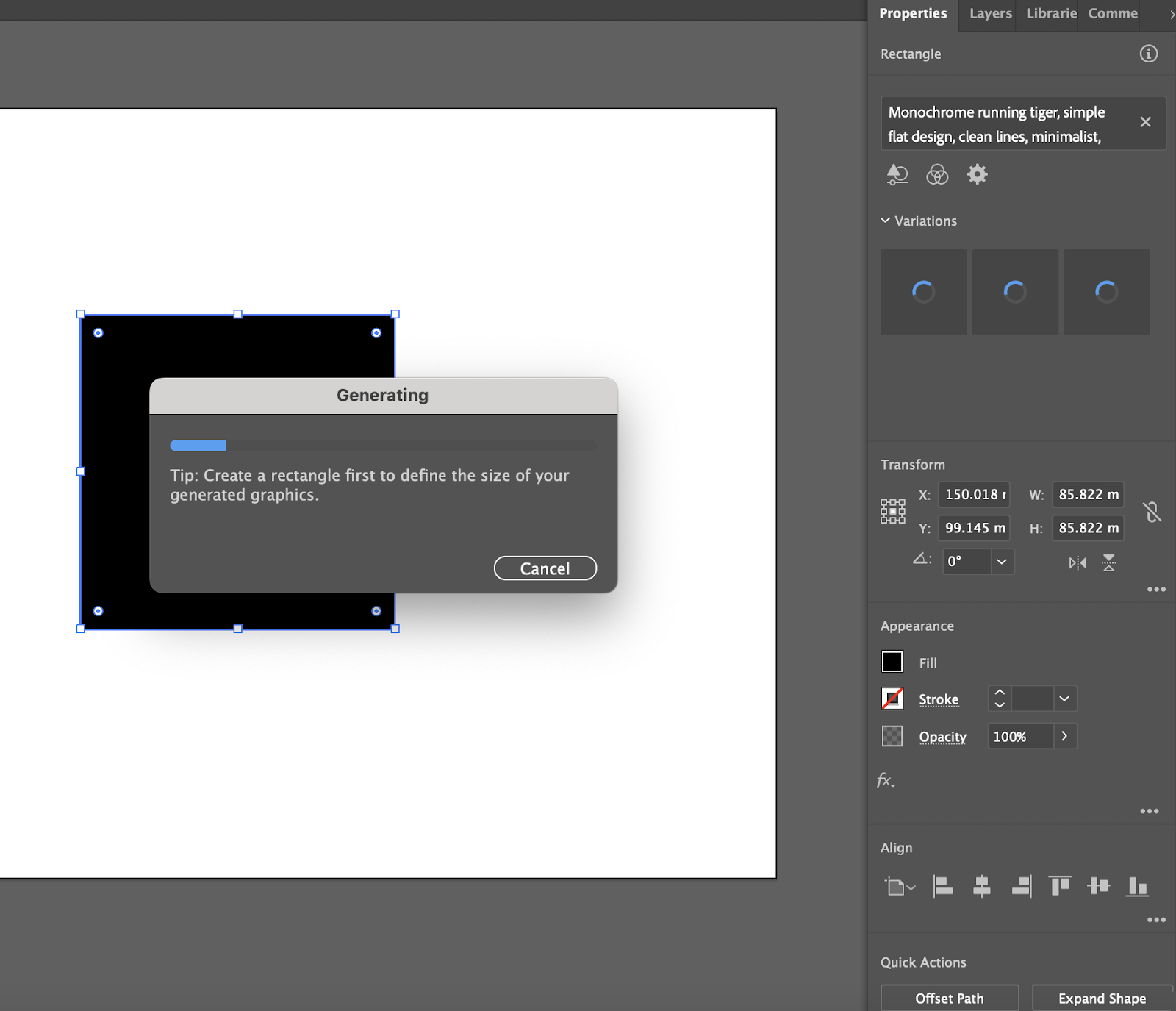Open the Opacity panel link
The height and width of the screenshot is (1011, 1176).
pyautogui.click(x=942, y=737)
